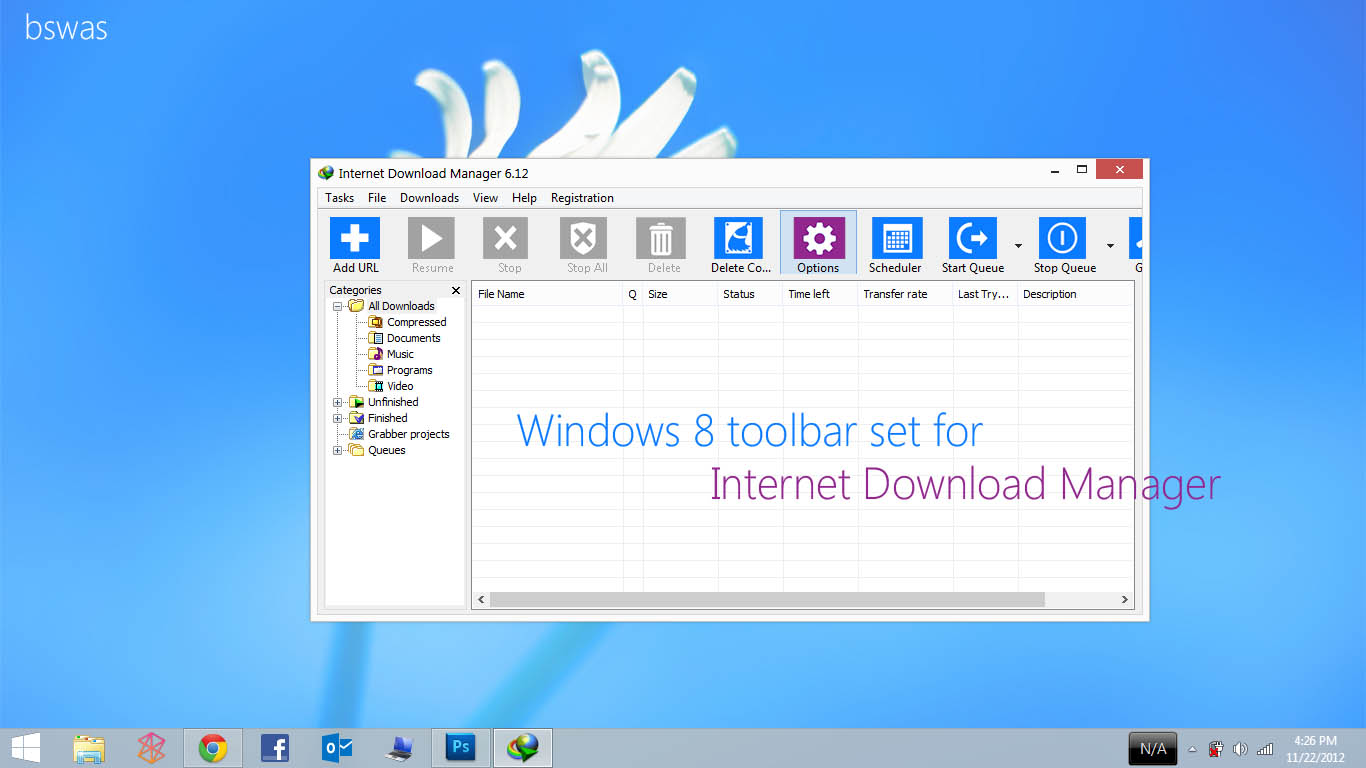
Task: Open the Downloads menu
Action: pyautogui.click(x=429, y=197)
